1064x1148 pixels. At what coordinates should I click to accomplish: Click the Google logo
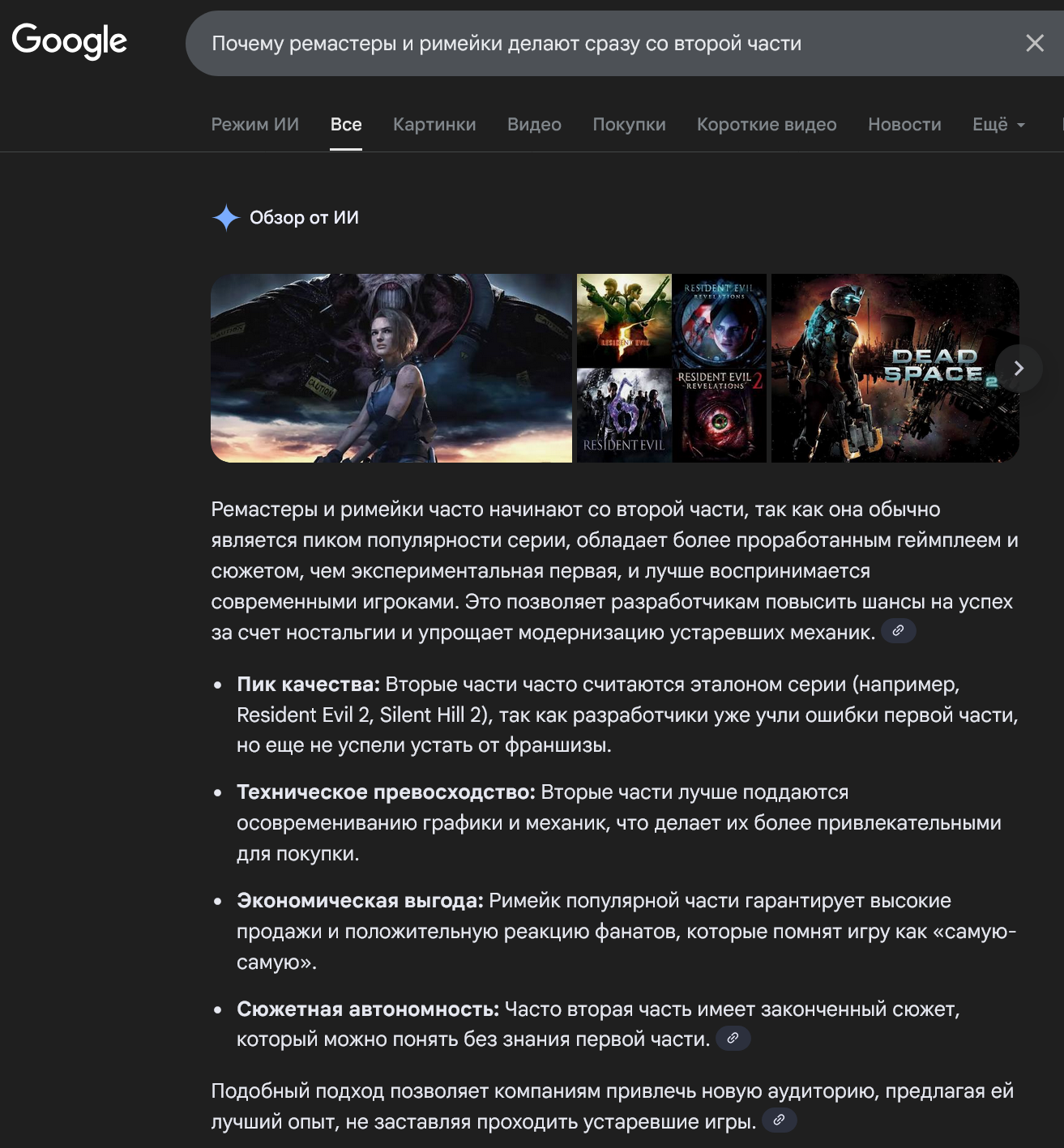(x=69, y=41)
